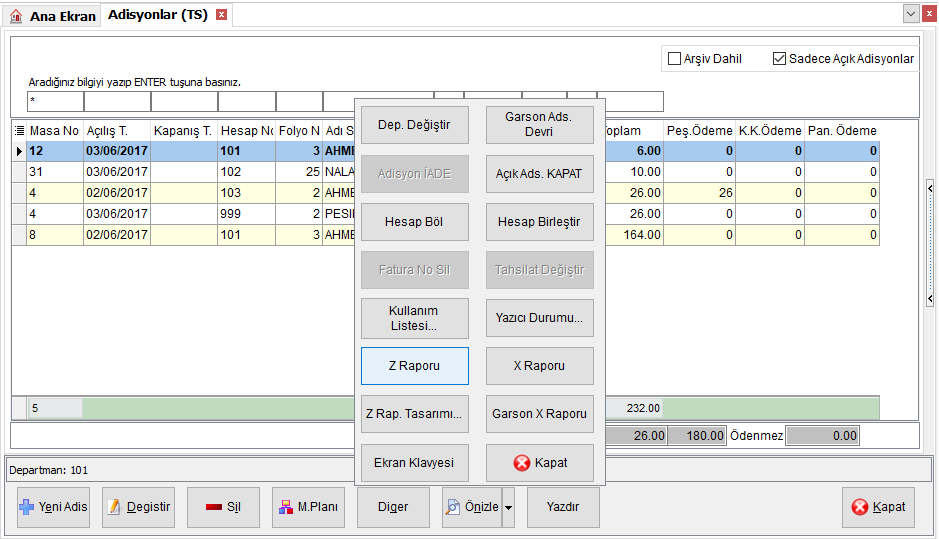Click the bottom-right Kapat button
The image size is (939, 539).
point(879,507)
